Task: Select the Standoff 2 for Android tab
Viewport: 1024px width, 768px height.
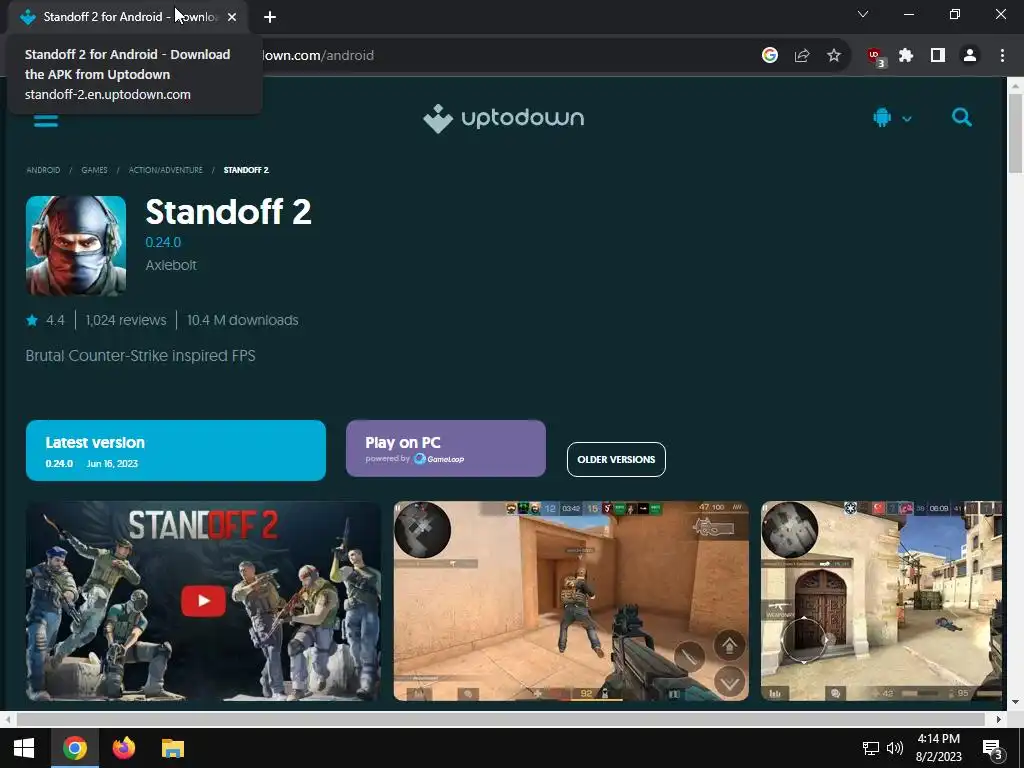Action: point(127,17)
